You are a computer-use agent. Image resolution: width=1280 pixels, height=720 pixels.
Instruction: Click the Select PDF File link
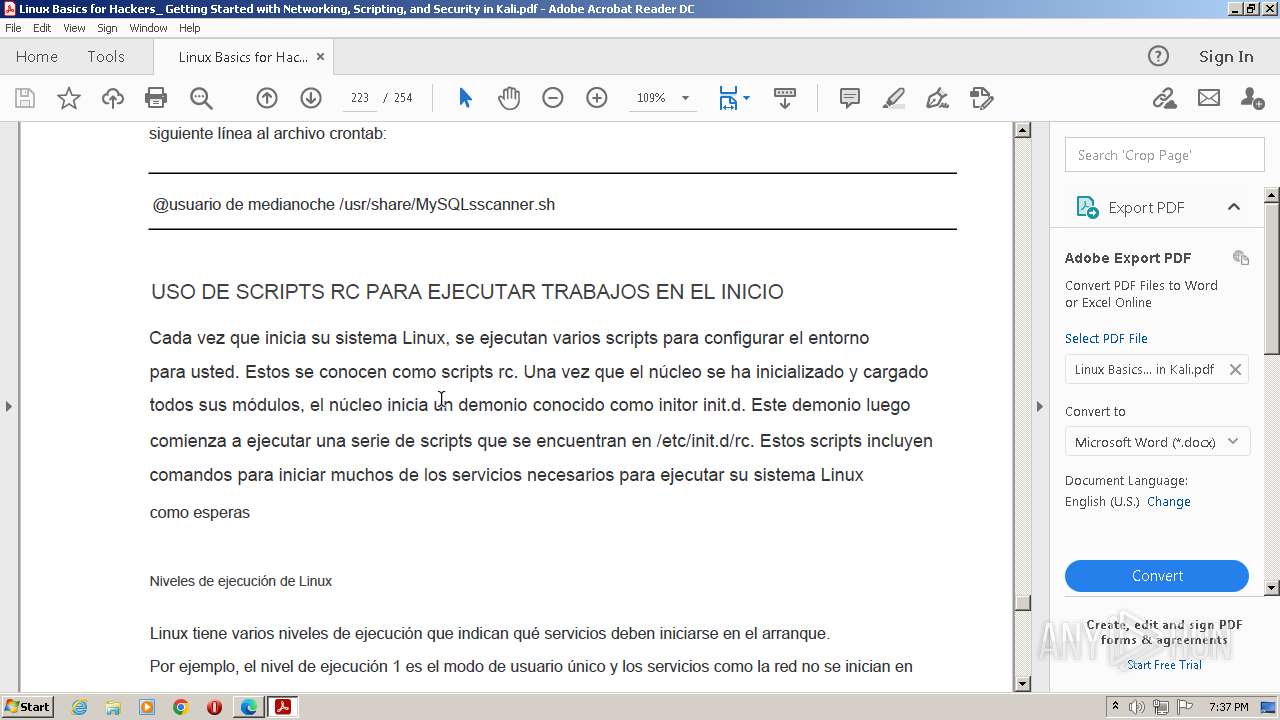tap(1106, 338)
